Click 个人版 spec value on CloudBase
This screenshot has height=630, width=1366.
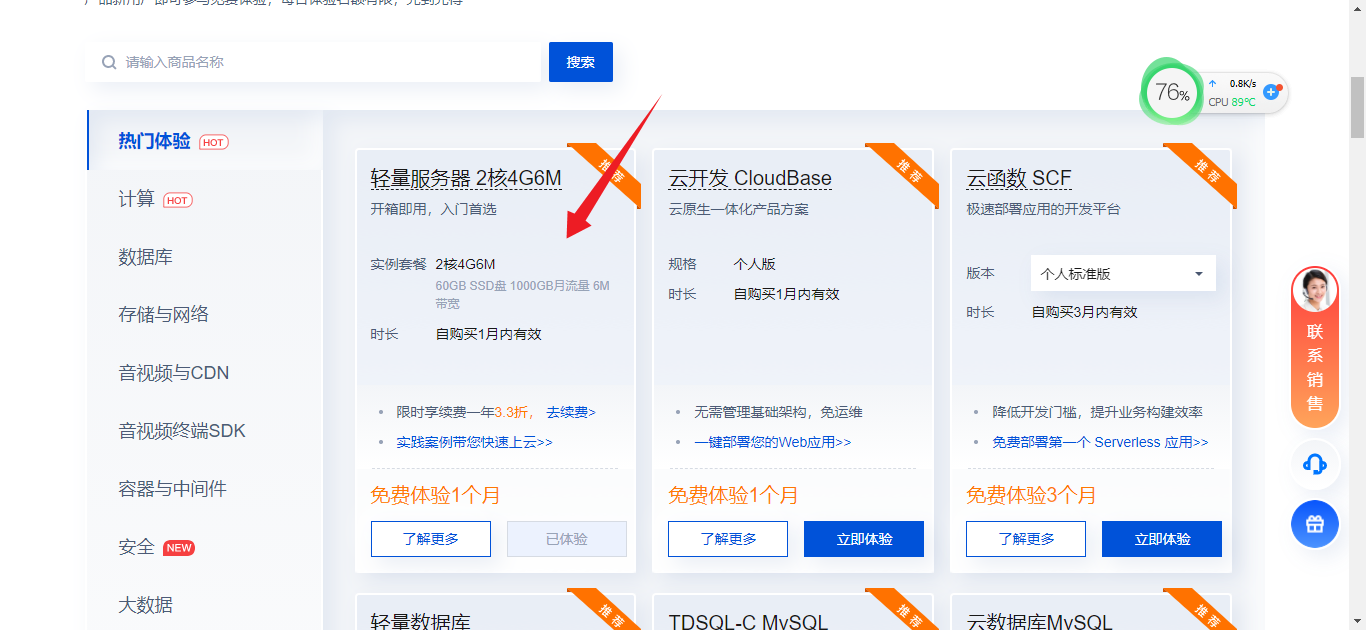[x=754, y=264]
